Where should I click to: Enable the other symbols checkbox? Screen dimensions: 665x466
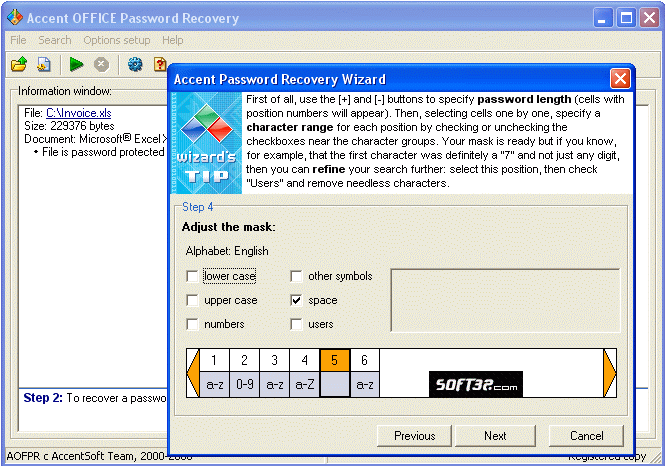click(296, 276)
